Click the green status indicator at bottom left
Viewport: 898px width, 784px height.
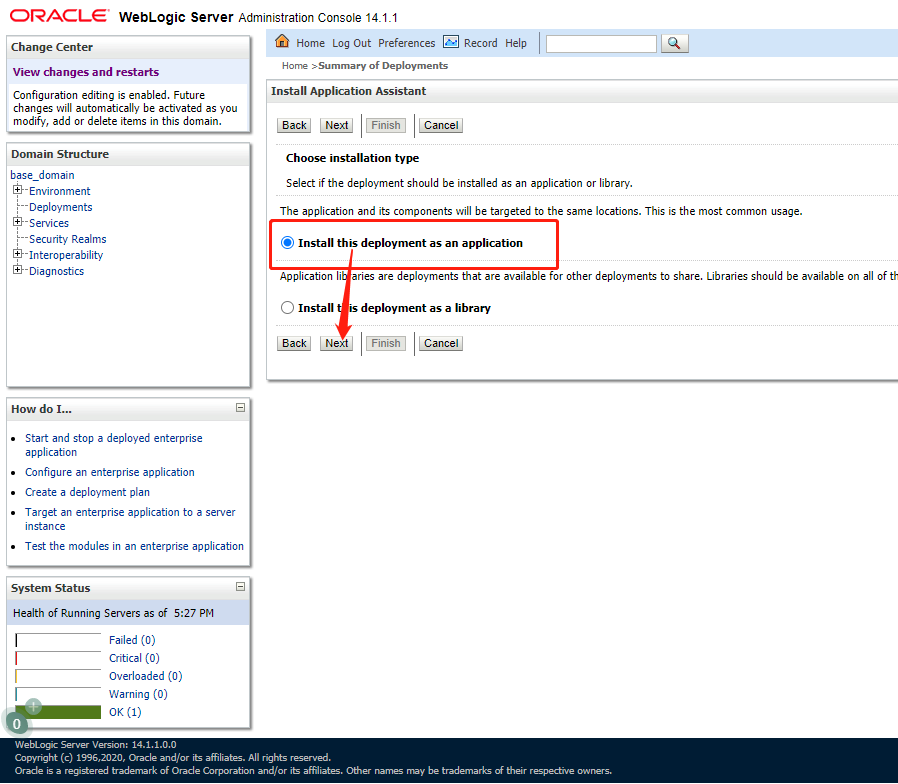tap(16, 720)
